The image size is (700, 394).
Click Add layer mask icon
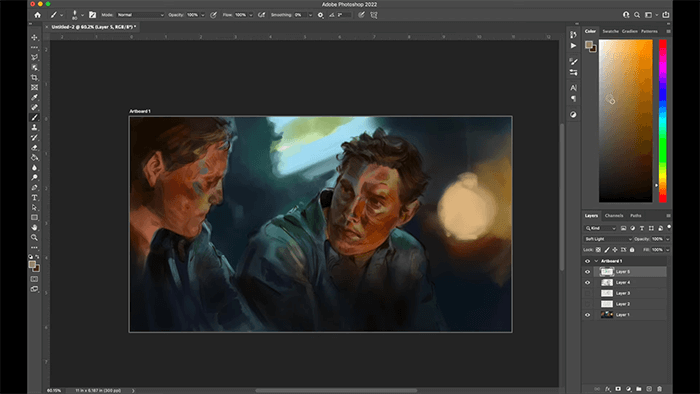(x=618, y=389)
